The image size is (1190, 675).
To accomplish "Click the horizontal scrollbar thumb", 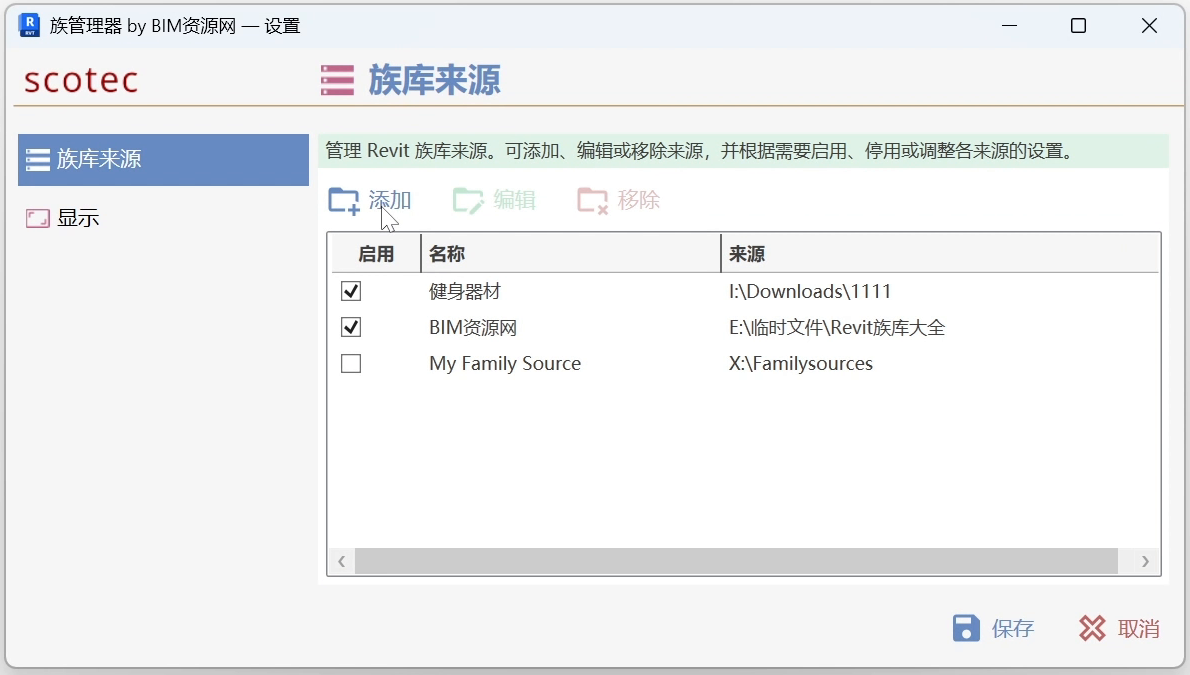I will point(736,561).
